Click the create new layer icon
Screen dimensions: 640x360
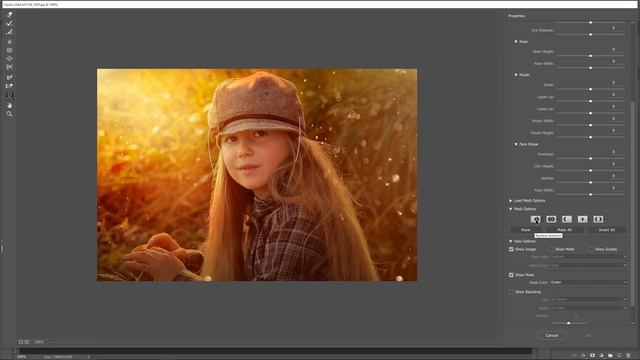[619, 356]
